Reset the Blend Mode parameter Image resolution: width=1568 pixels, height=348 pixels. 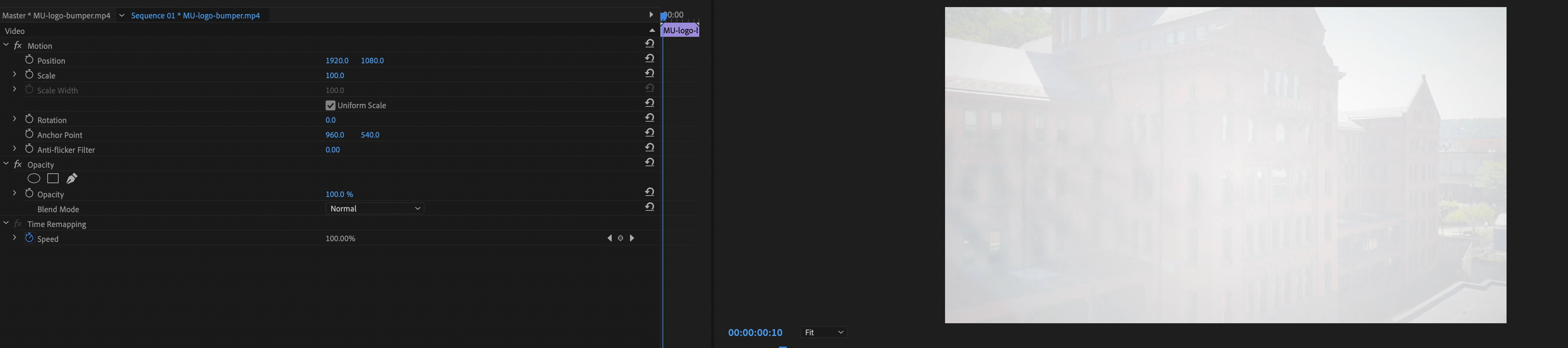[x=649, y=207]
